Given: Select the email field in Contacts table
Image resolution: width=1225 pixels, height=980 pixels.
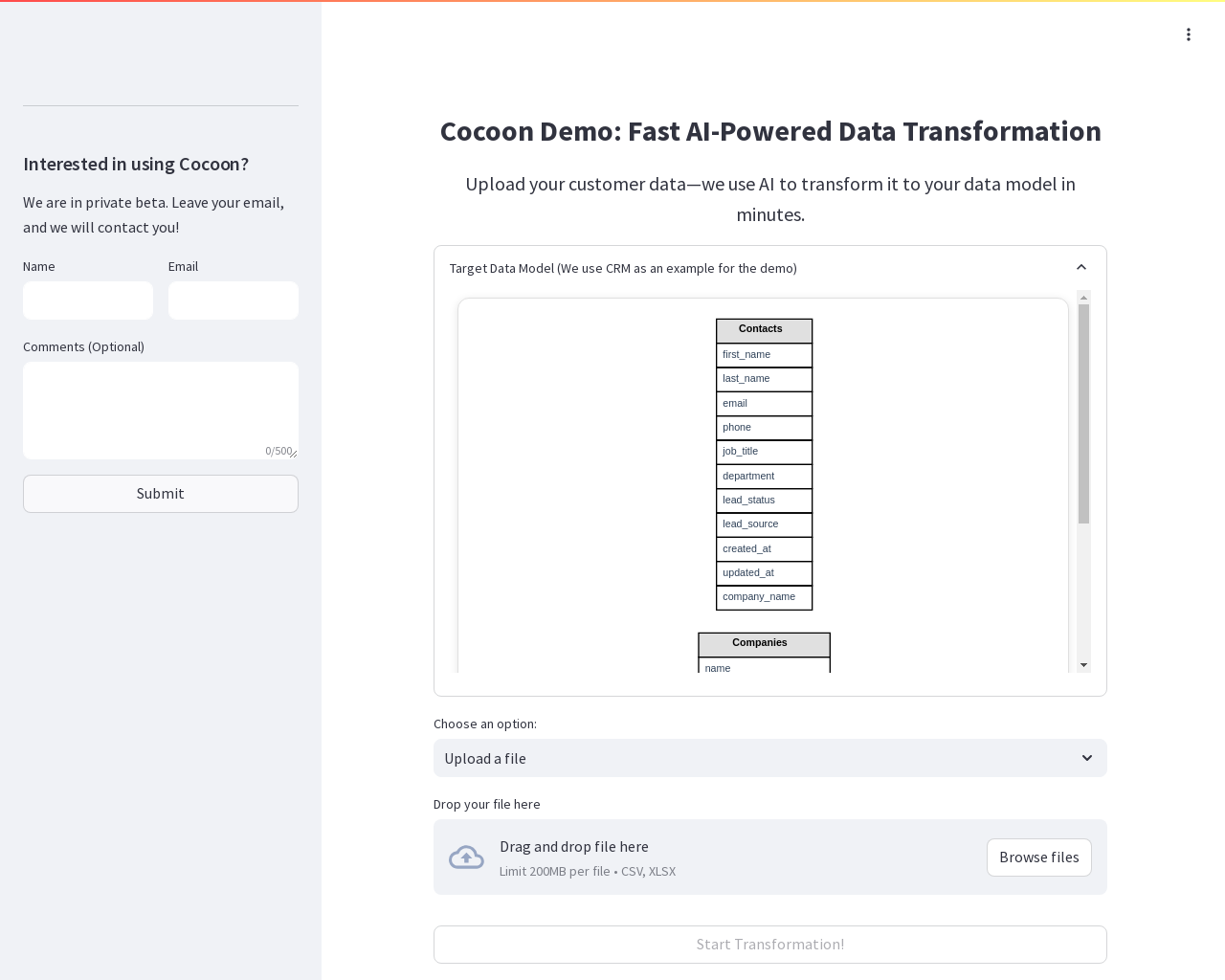Looking at the screenshot, I should [x=764, y=404].
